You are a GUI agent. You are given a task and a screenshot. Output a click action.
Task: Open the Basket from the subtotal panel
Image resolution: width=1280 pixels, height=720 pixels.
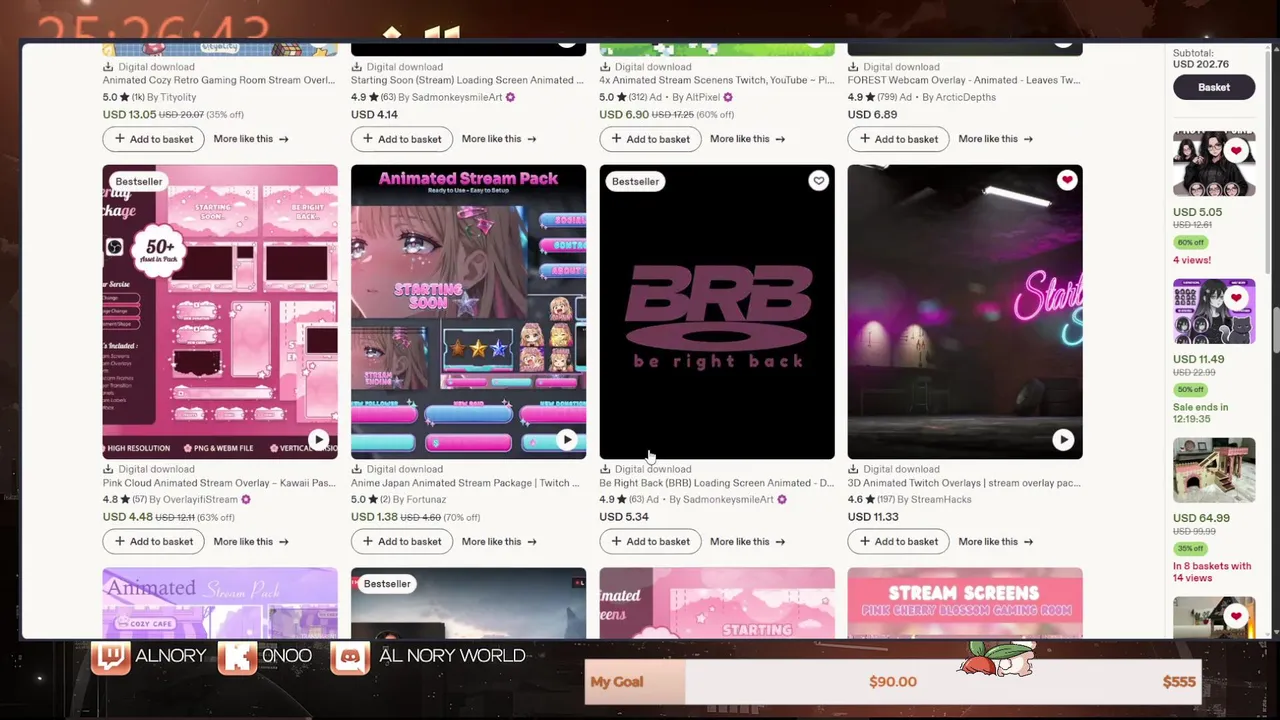coord(1214,87)
